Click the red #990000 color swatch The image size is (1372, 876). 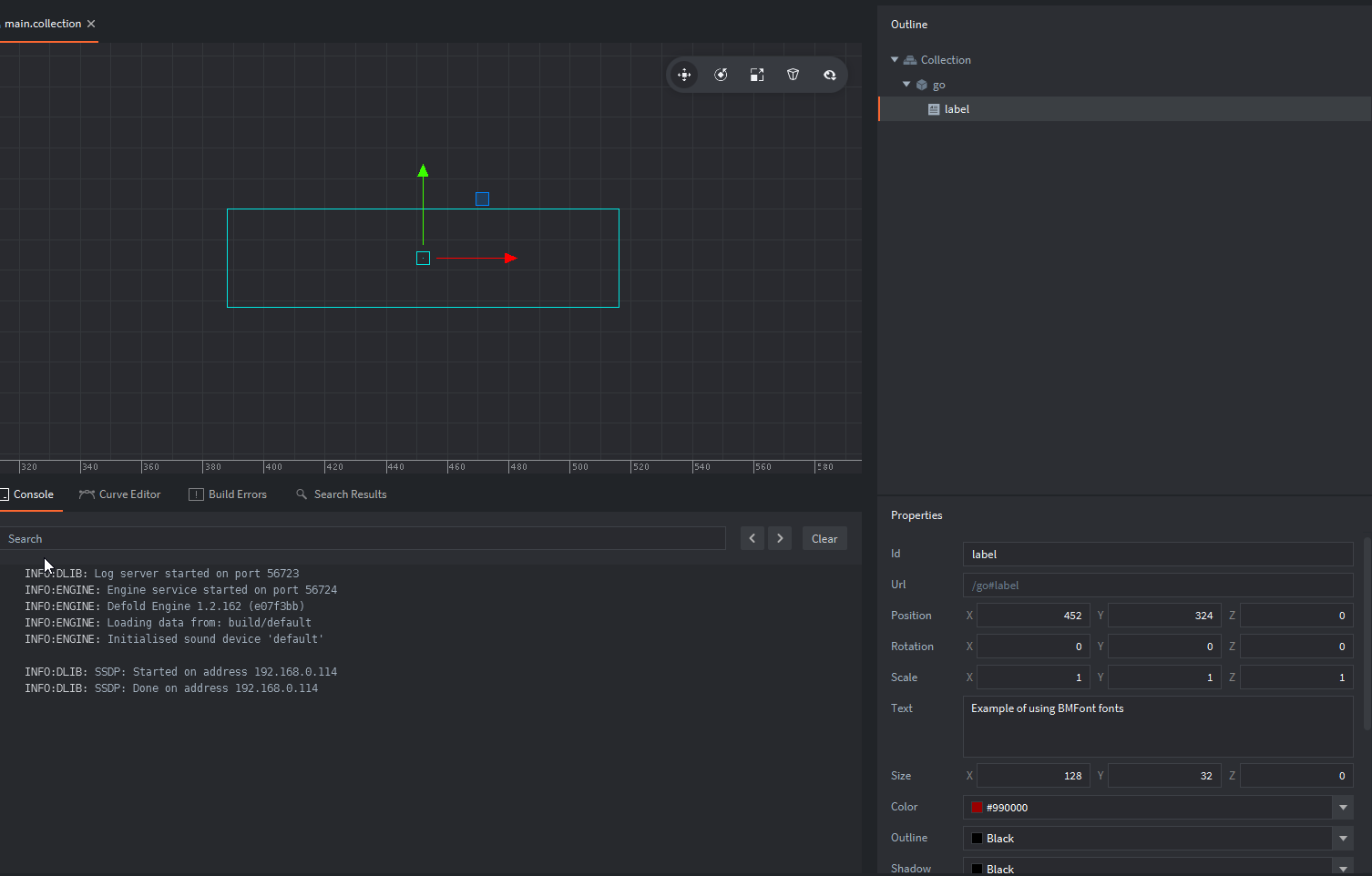click(x=977, y=808)
